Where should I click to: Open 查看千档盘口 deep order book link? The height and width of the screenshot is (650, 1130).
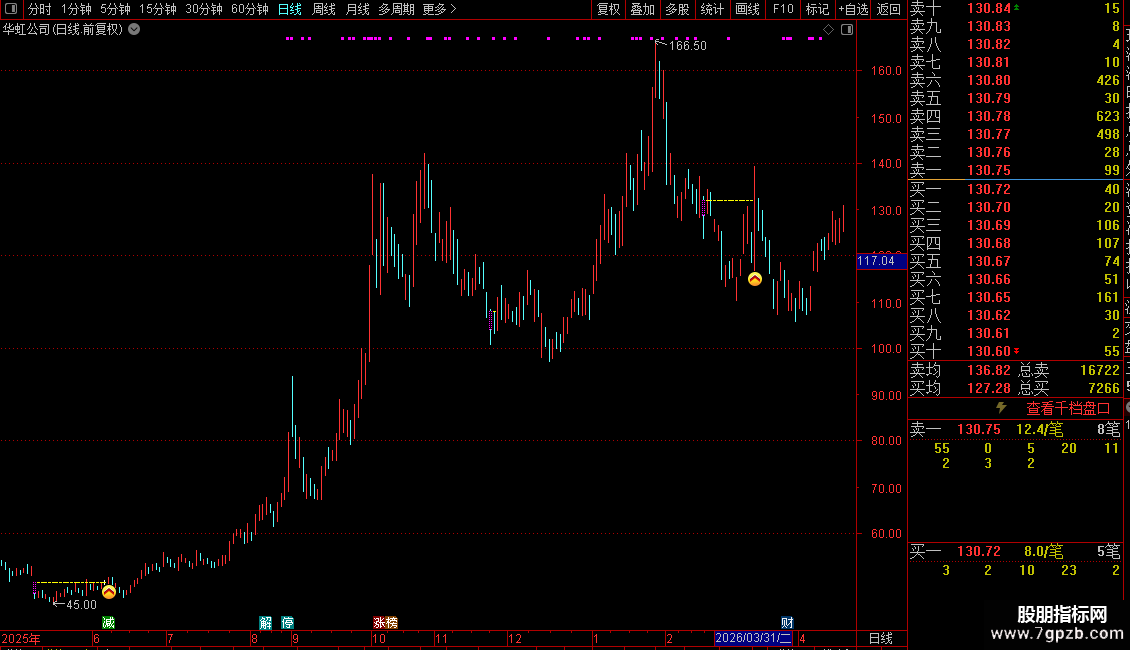tap(1067, 409)
